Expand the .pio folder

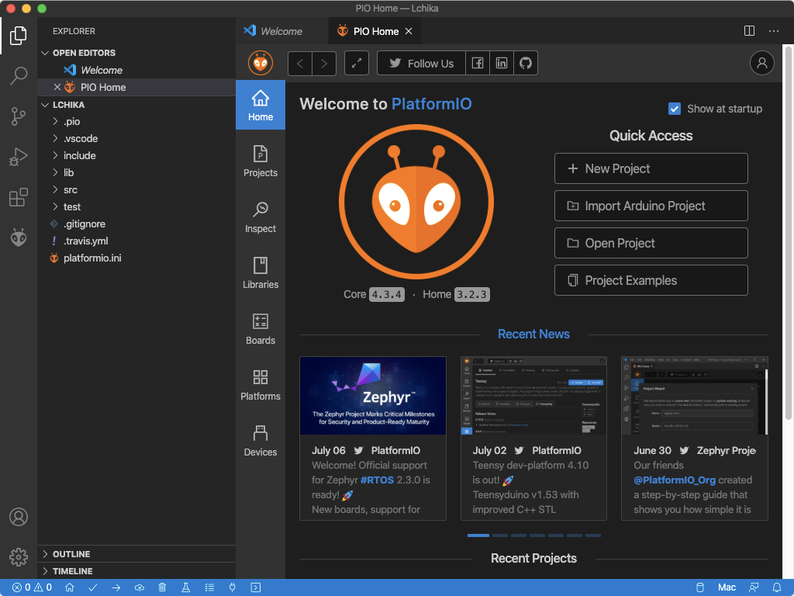coord(70,122)
